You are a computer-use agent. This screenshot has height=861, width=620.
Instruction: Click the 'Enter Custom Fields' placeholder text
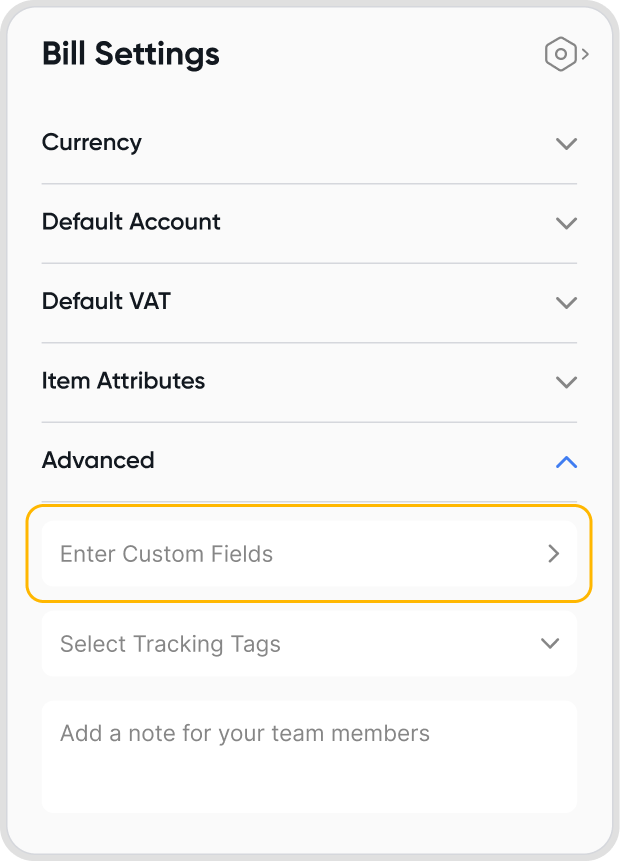coord(166,554)
